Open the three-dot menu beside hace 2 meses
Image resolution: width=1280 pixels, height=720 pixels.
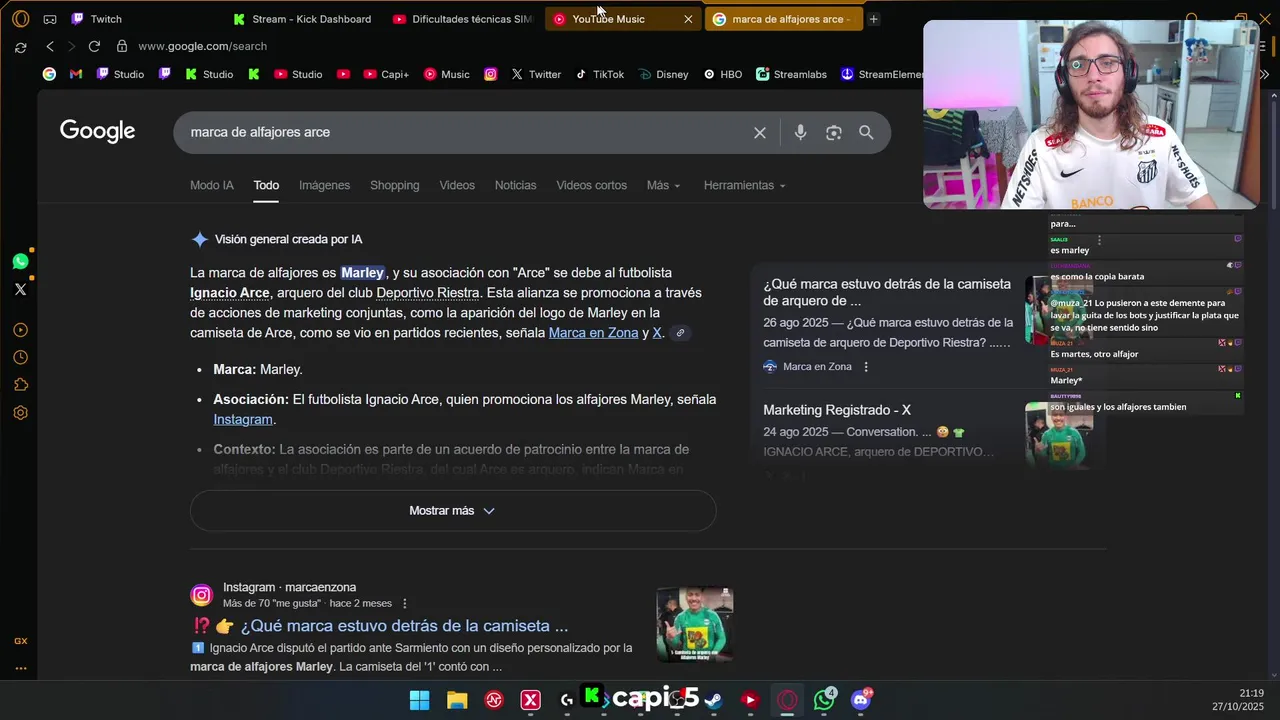click(x=405, y=604)
